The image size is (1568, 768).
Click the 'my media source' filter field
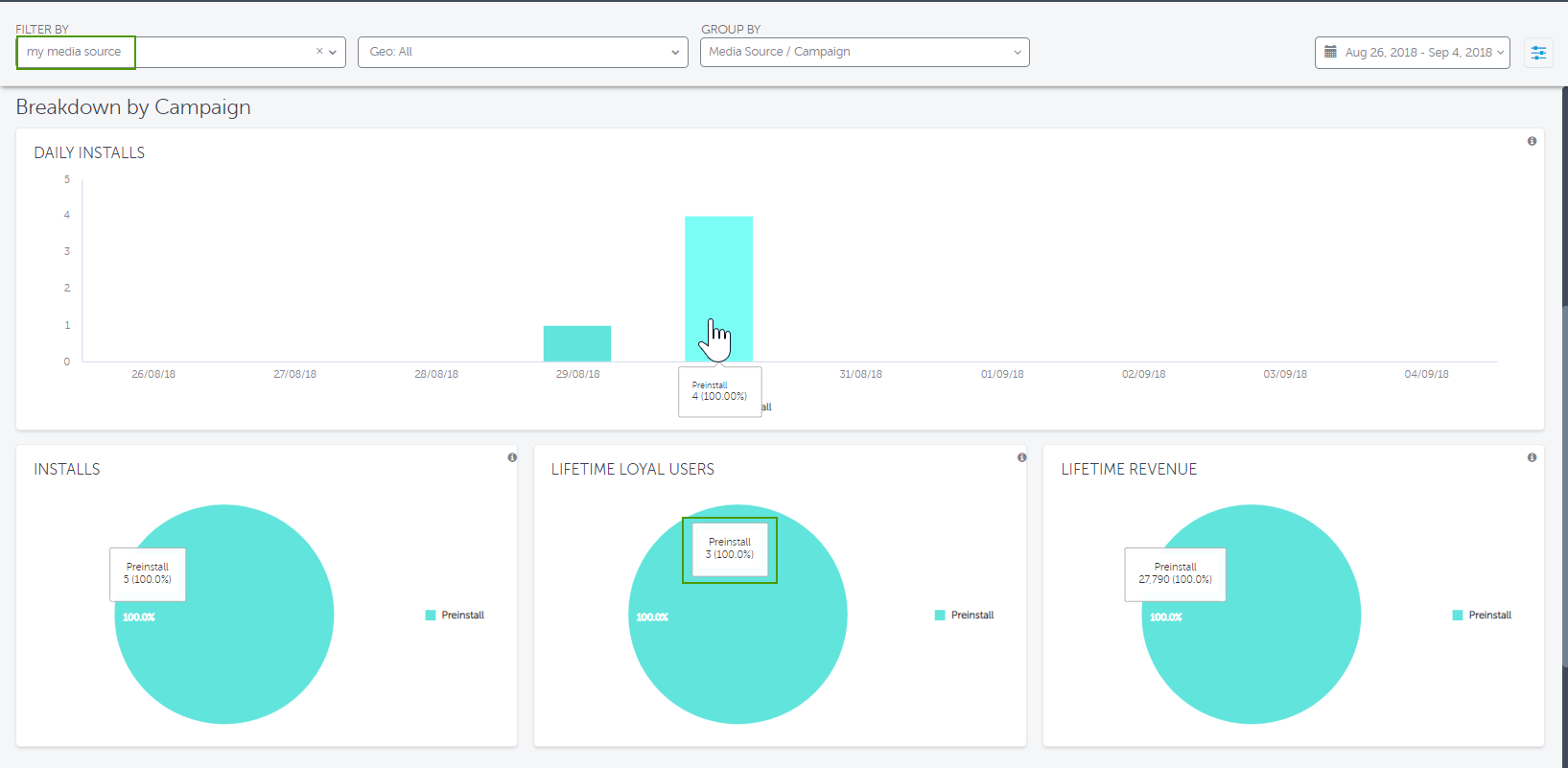[x=76, y=52]
